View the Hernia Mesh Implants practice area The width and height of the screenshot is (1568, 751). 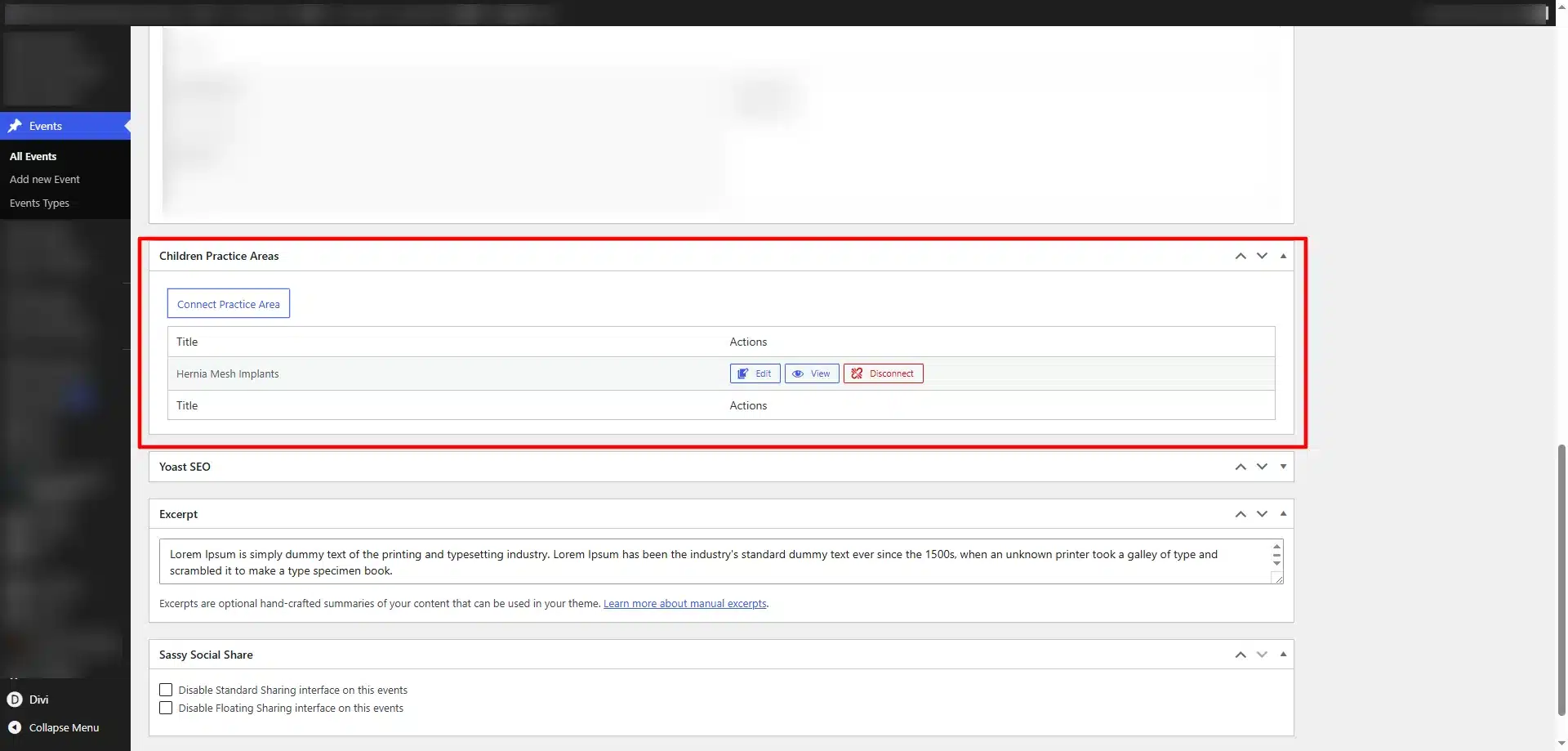click(812, 373)
